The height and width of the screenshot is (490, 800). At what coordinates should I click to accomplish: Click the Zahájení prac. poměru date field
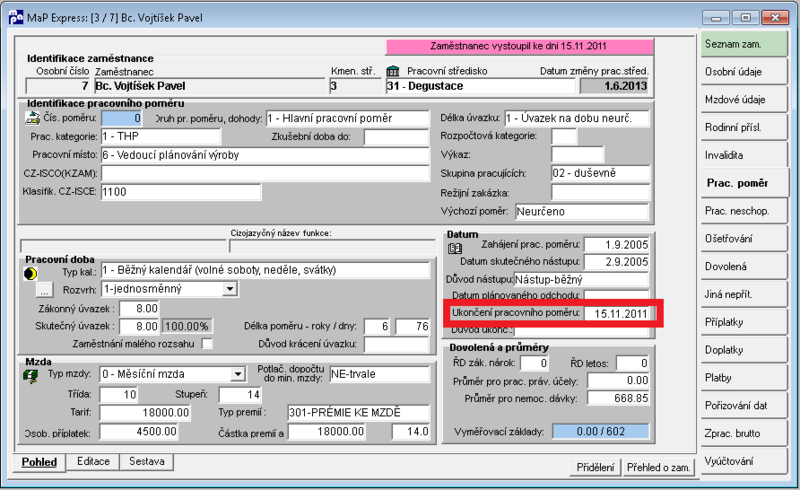click(616, 245)
